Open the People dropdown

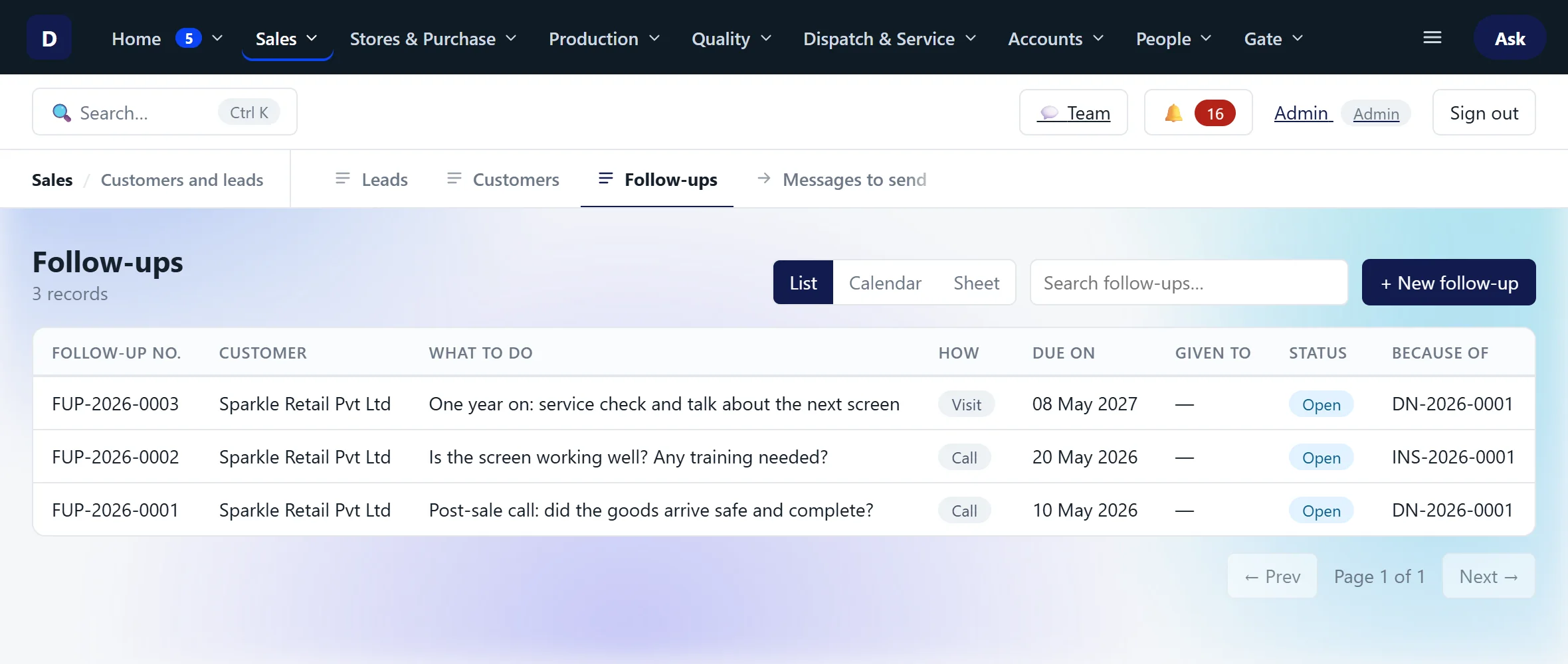[1174, 39]
